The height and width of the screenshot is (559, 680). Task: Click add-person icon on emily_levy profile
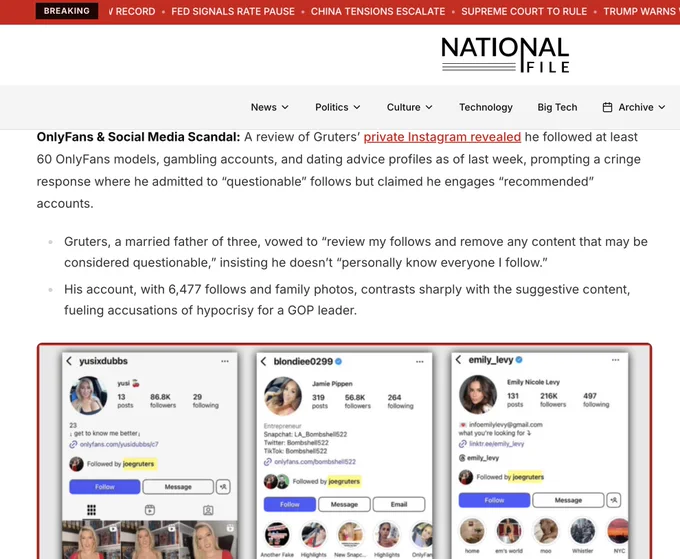point(614,500)
